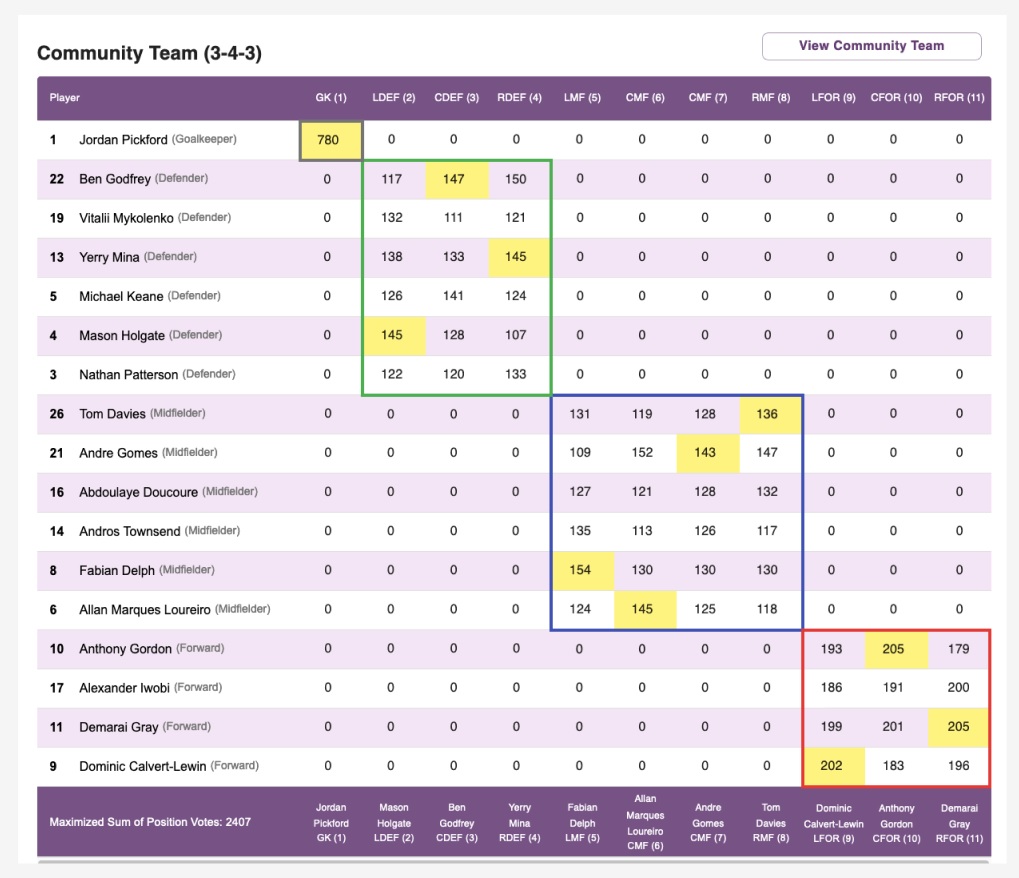
Task: Select the "Vitalii Mykolenko" player name
Action: 126,218
